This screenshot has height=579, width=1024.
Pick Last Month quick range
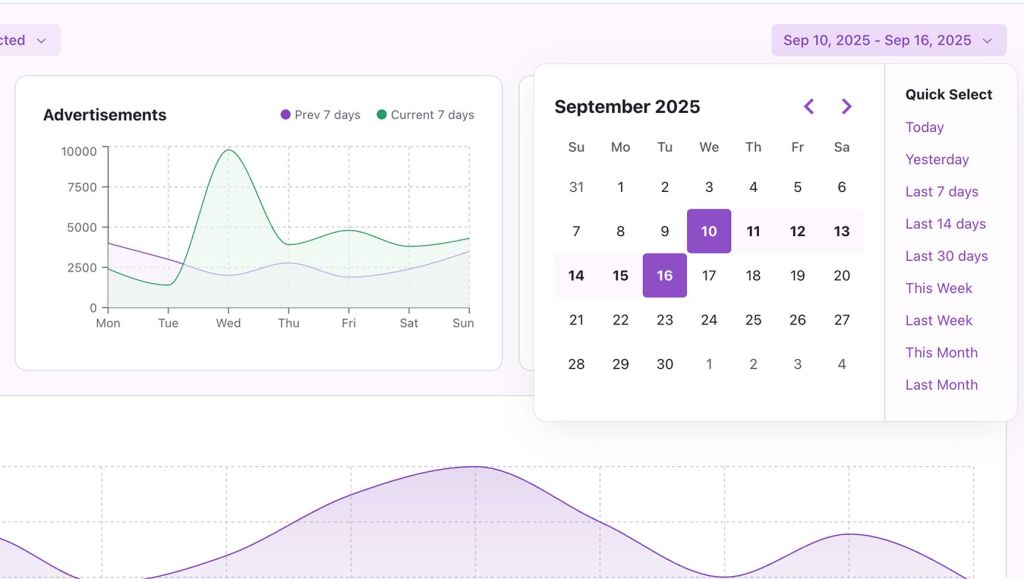(941, 385)
